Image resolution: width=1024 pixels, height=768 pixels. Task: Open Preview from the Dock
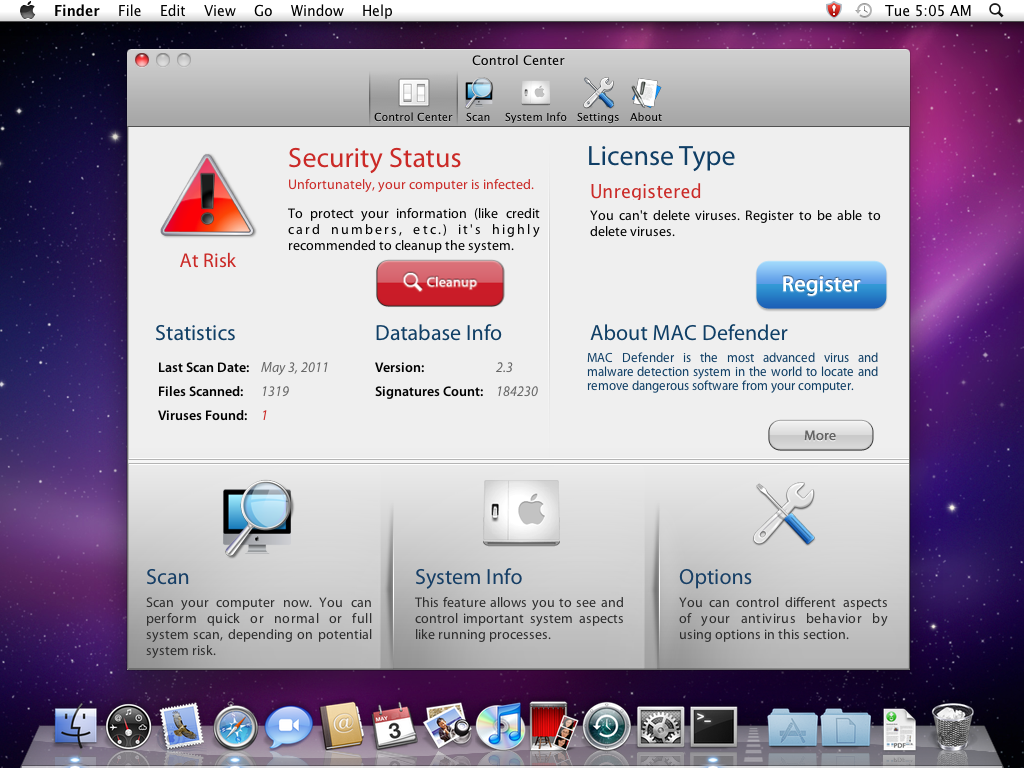point(446,726)
